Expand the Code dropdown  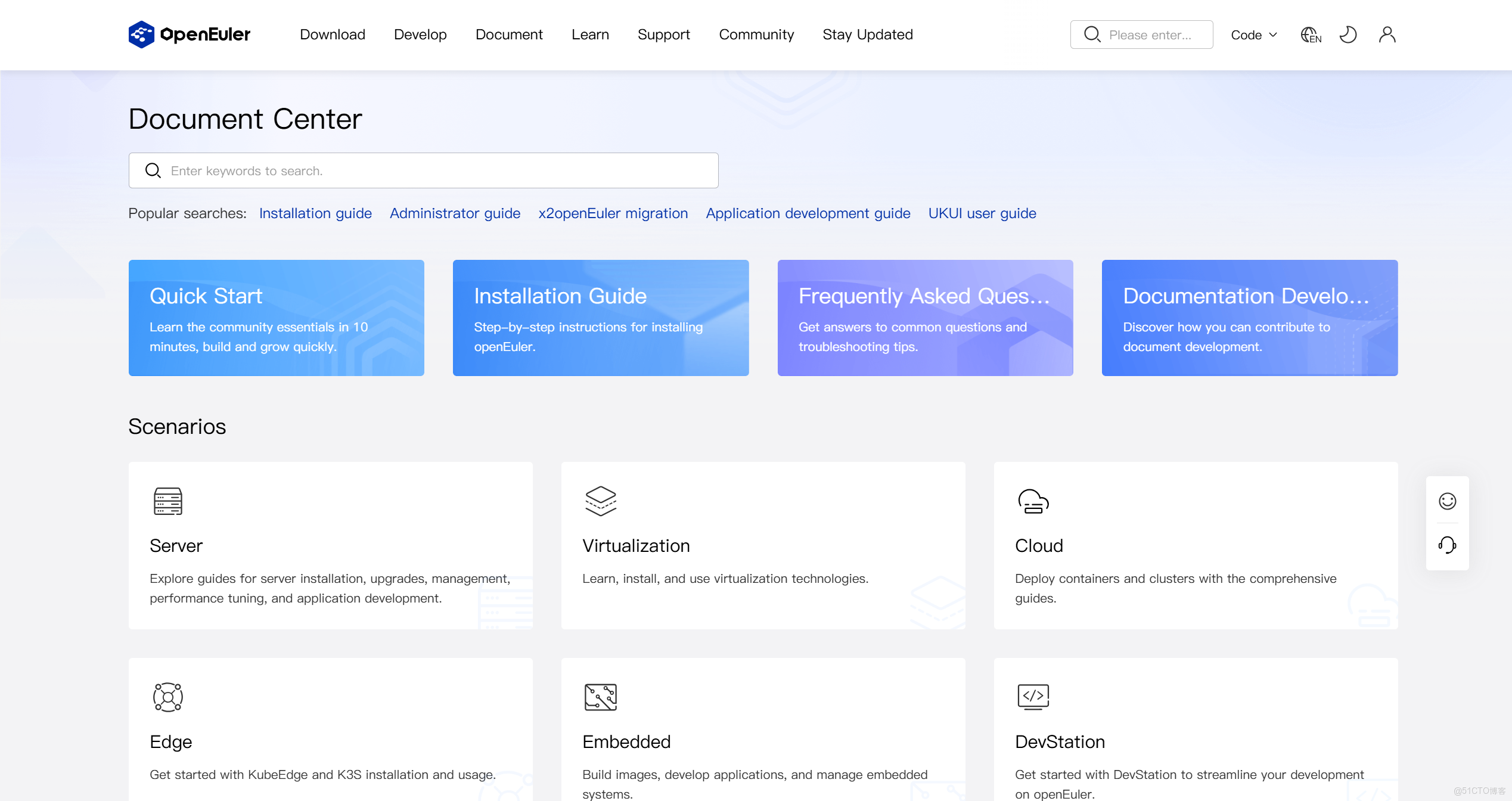coord(1254,35)
